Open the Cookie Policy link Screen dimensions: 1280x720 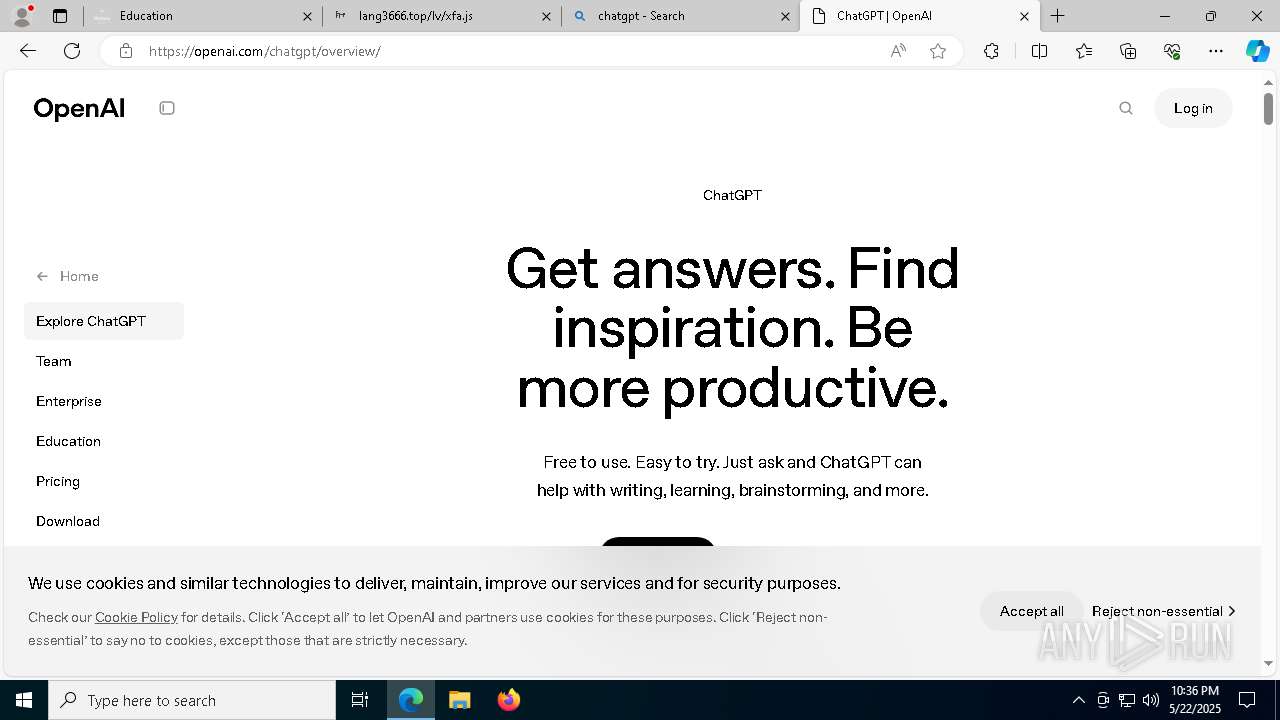(x=136, y=617)
